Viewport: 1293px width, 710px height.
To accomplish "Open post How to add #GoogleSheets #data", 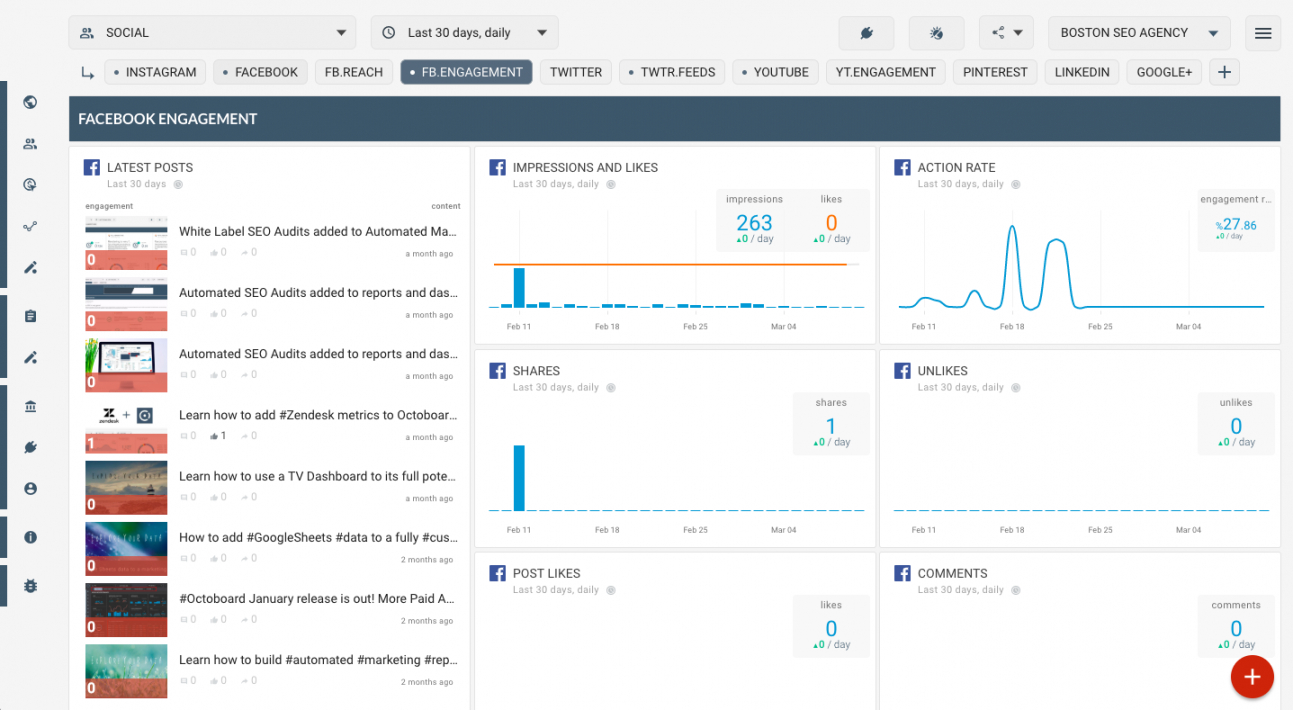I will click(x=317, y=537).
